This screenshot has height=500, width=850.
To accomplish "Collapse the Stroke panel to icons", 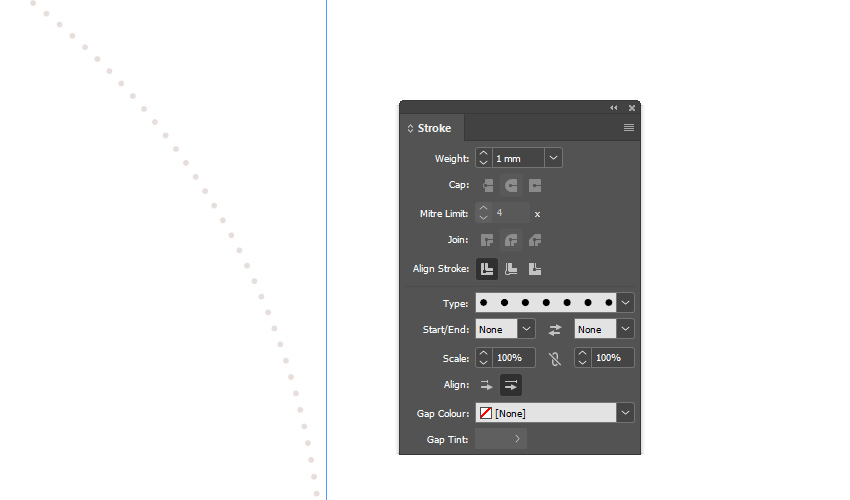I will click(x=614, y=107).
